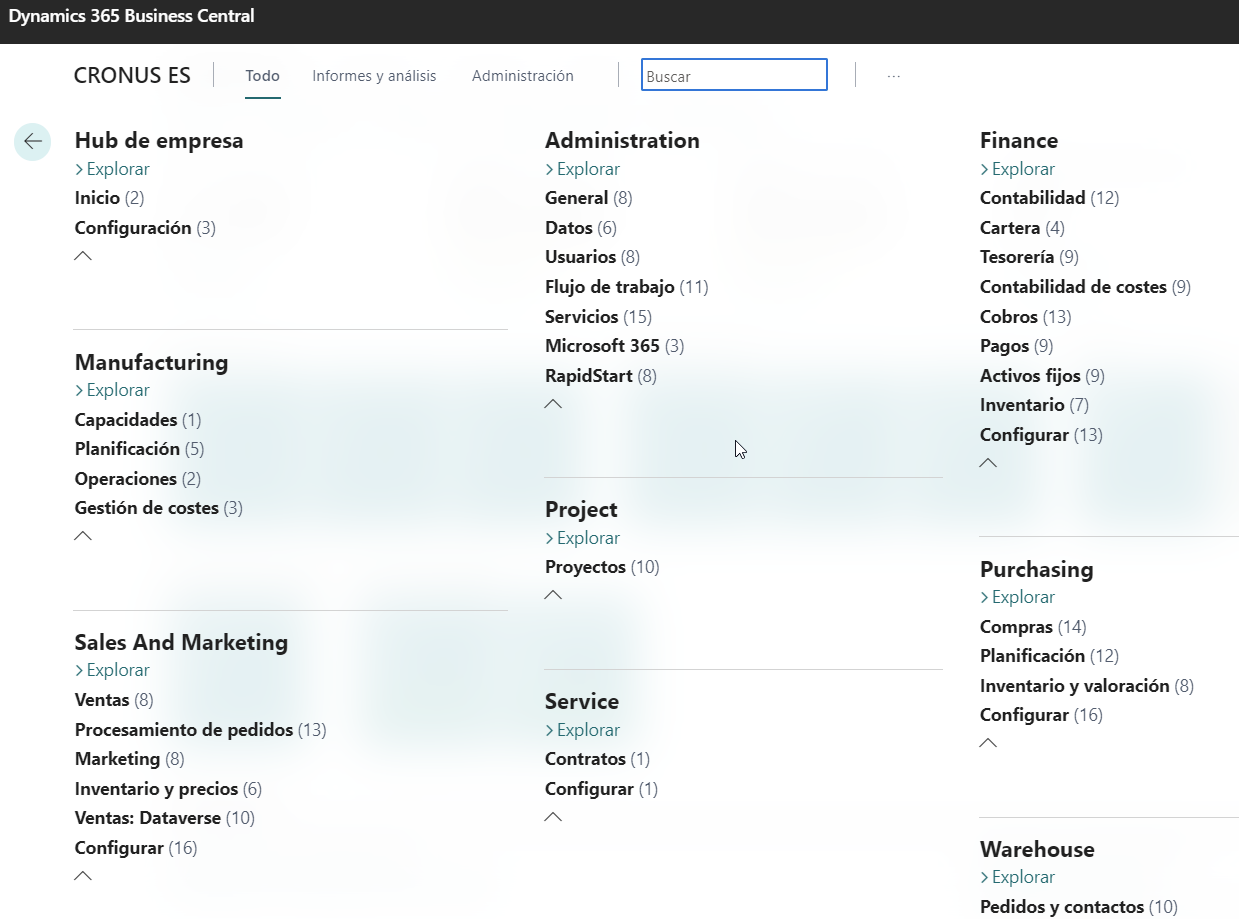Open Configurar (16) under Sales And Marketing
The width and height of the screenshot is (1239, 919).
click(136, 848)
